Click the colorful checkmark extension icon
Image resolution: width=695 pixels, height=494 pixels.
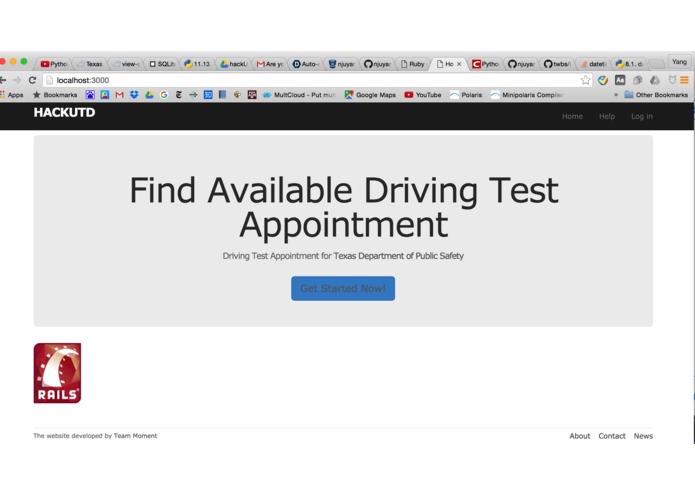[603, 80]
